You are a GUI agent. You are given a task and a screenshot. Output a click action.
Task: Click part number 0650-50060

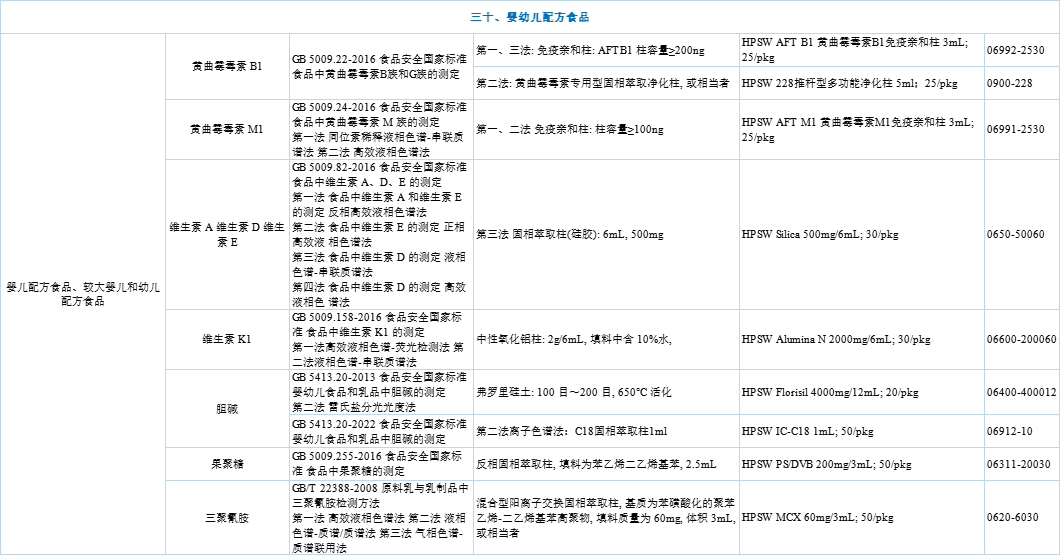[x=1015, y=235]
